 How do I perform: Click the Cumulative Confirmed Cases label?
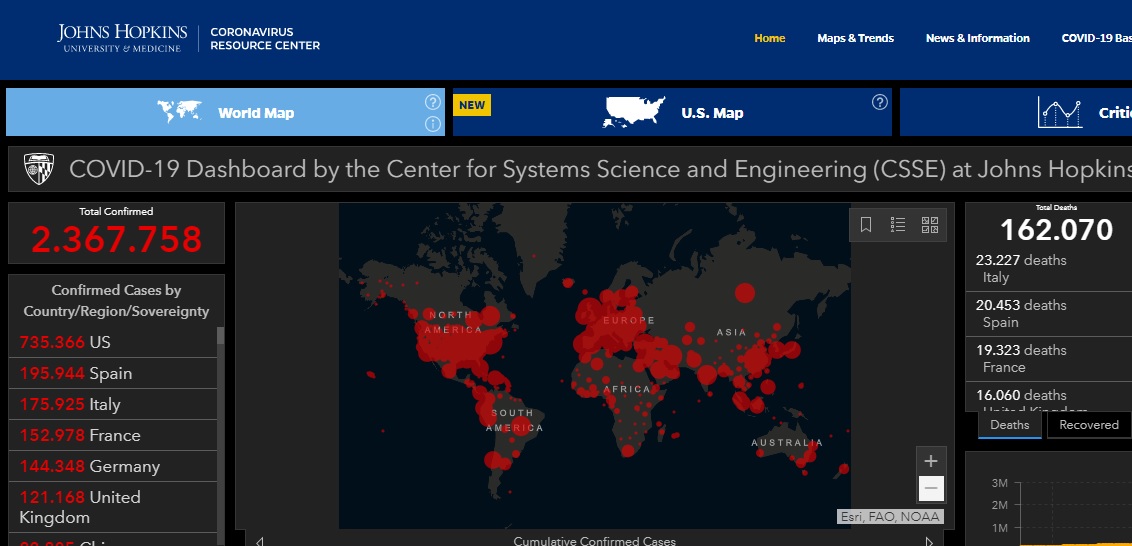[595, 541]
